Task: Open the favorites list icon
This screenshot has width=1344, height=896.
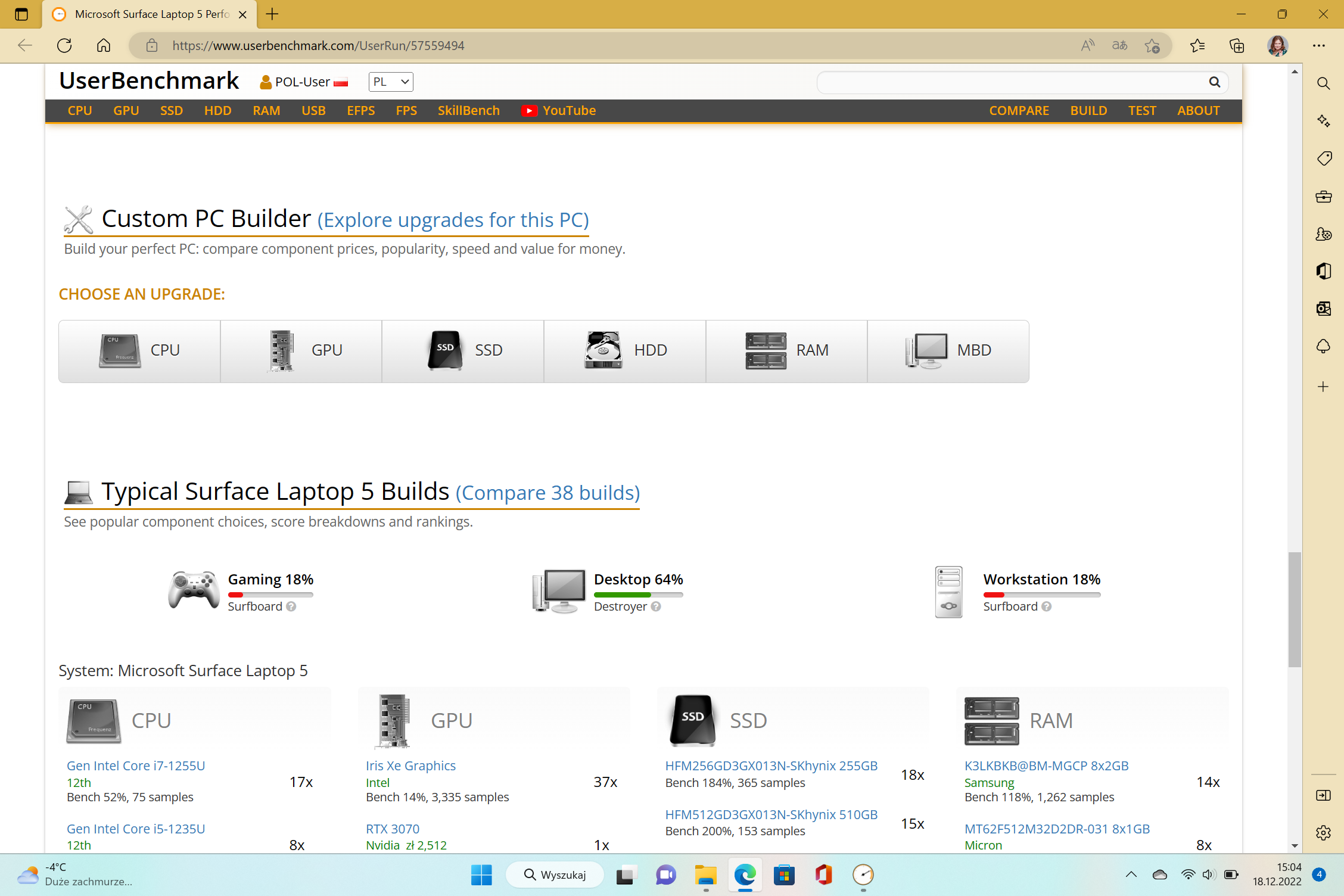Action: pos(1197,45)
